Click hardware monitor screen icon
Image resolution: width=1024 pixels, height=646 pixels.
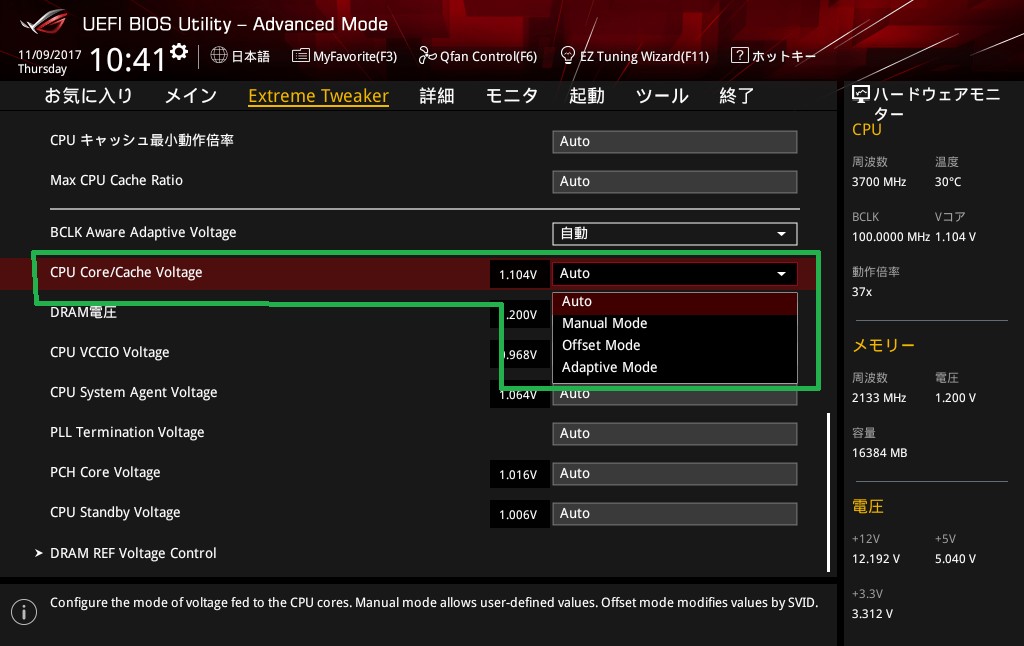point(861,95)
